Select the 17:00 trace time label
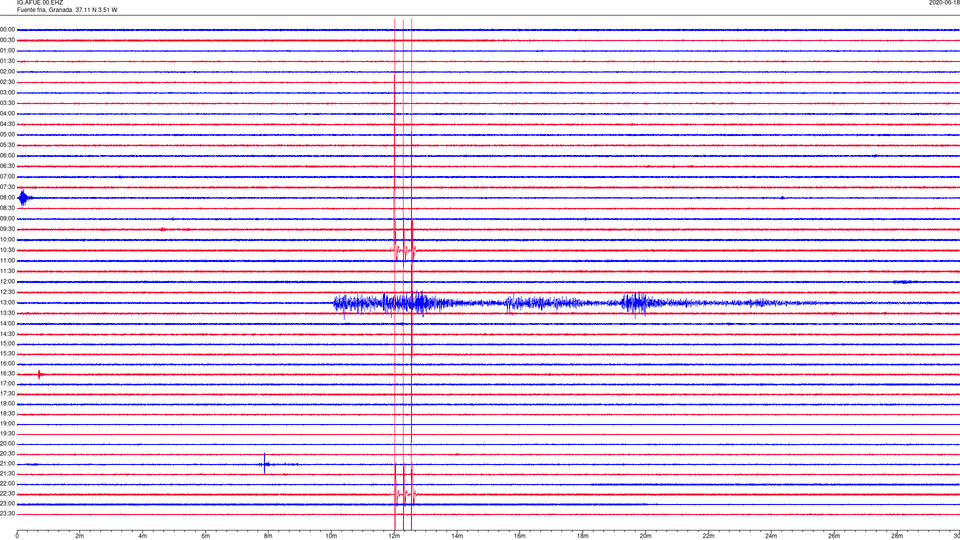 [x=7, y=384]
